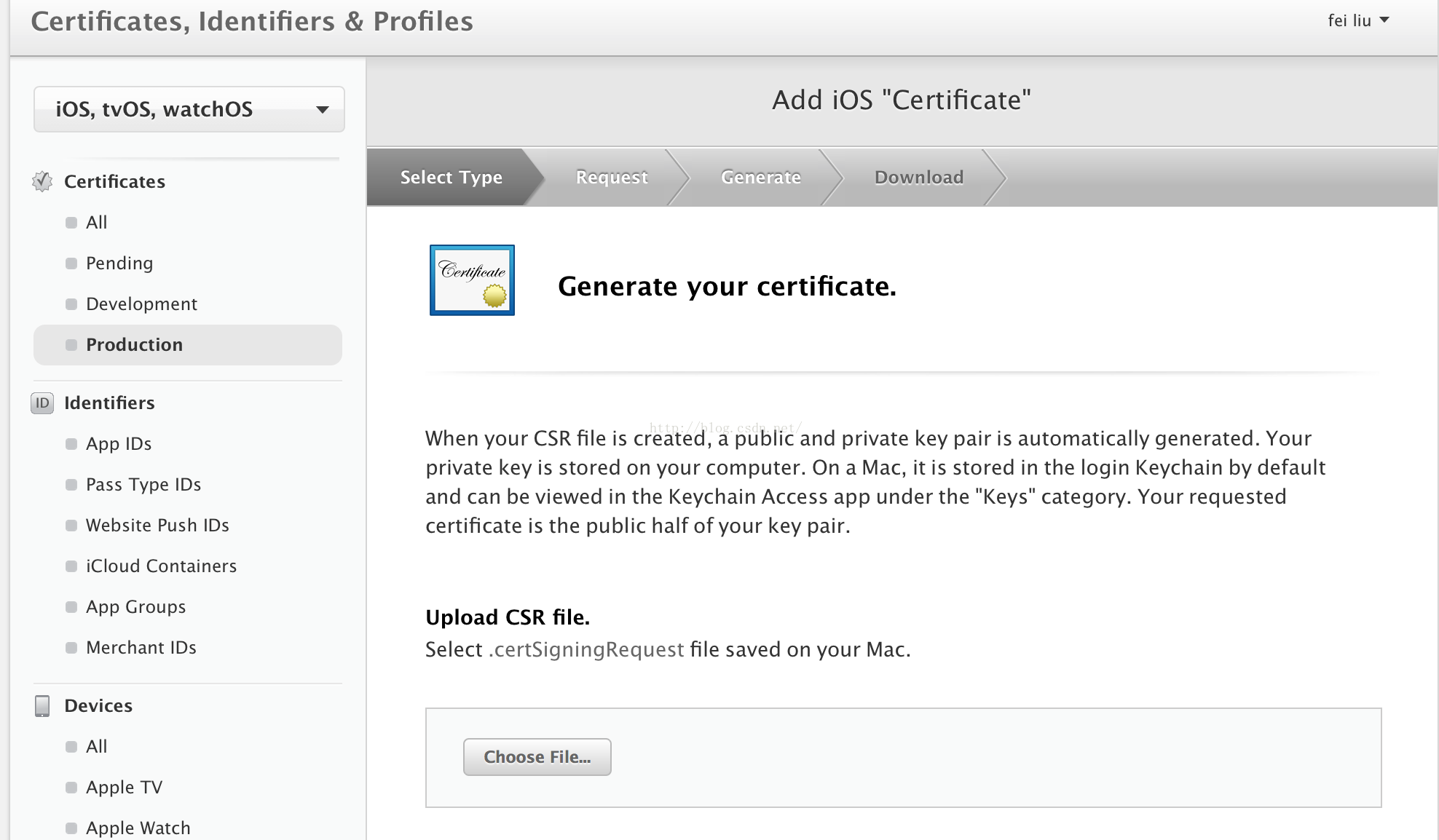Click the Devices tablet icon
This screenshot has width=1439, height=840.
click(42, 705)
